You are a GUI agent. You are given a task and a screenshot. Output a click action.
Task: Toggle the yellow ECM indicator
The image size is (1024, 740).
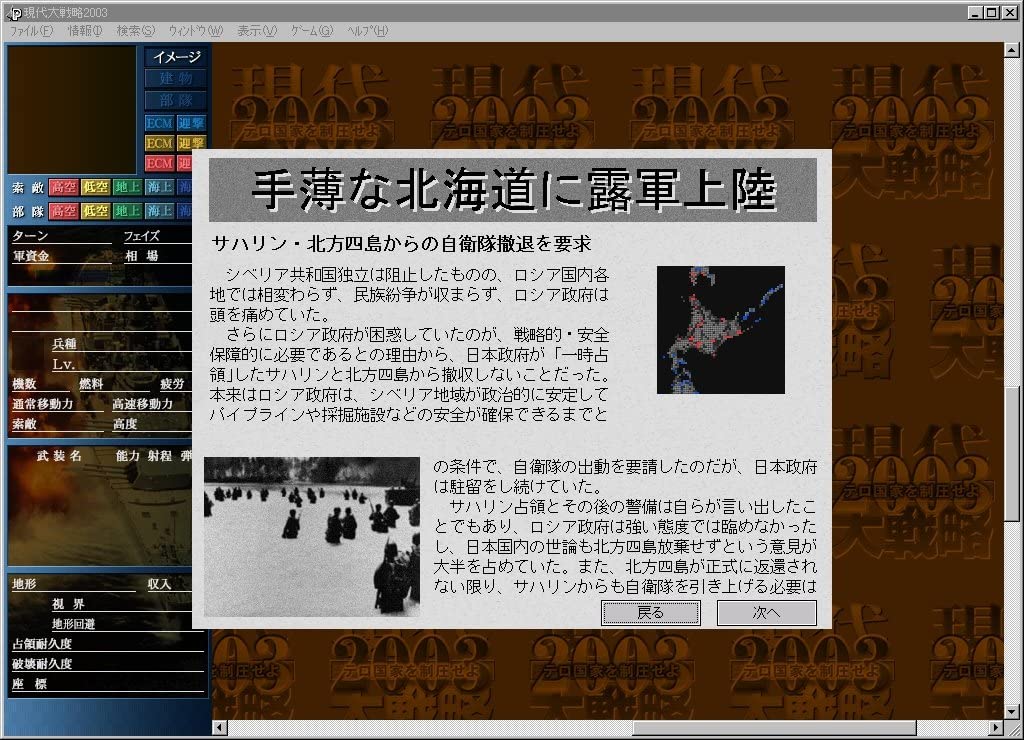160,143
